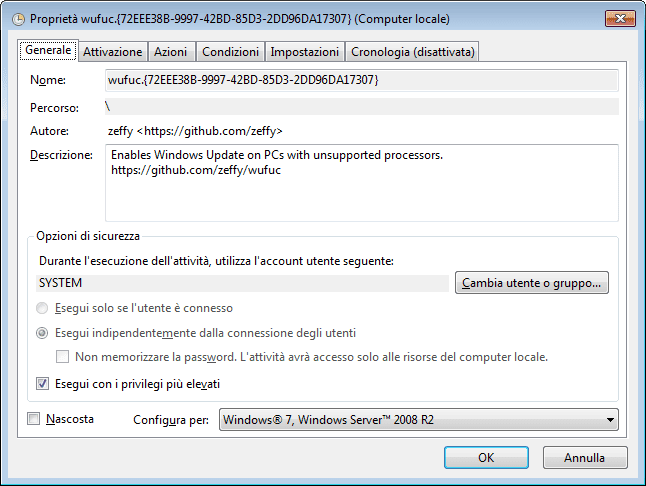646x486 pixels.
Task: Click the Autore field value
Action: tap(195, 131)
